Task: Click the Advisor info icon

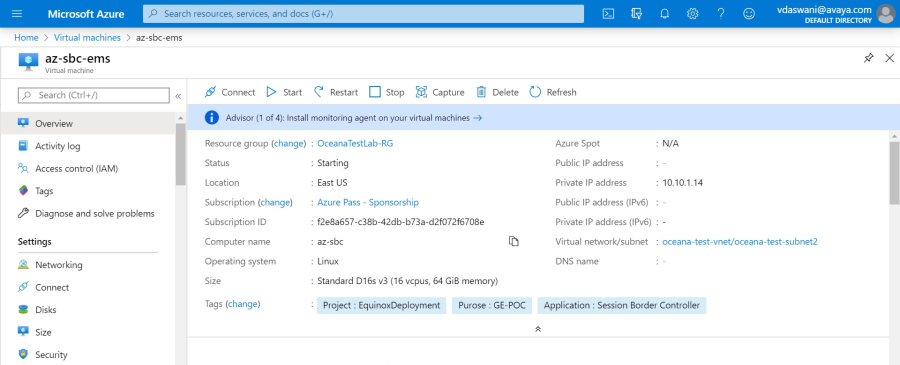Action: (x=212, y=118)
